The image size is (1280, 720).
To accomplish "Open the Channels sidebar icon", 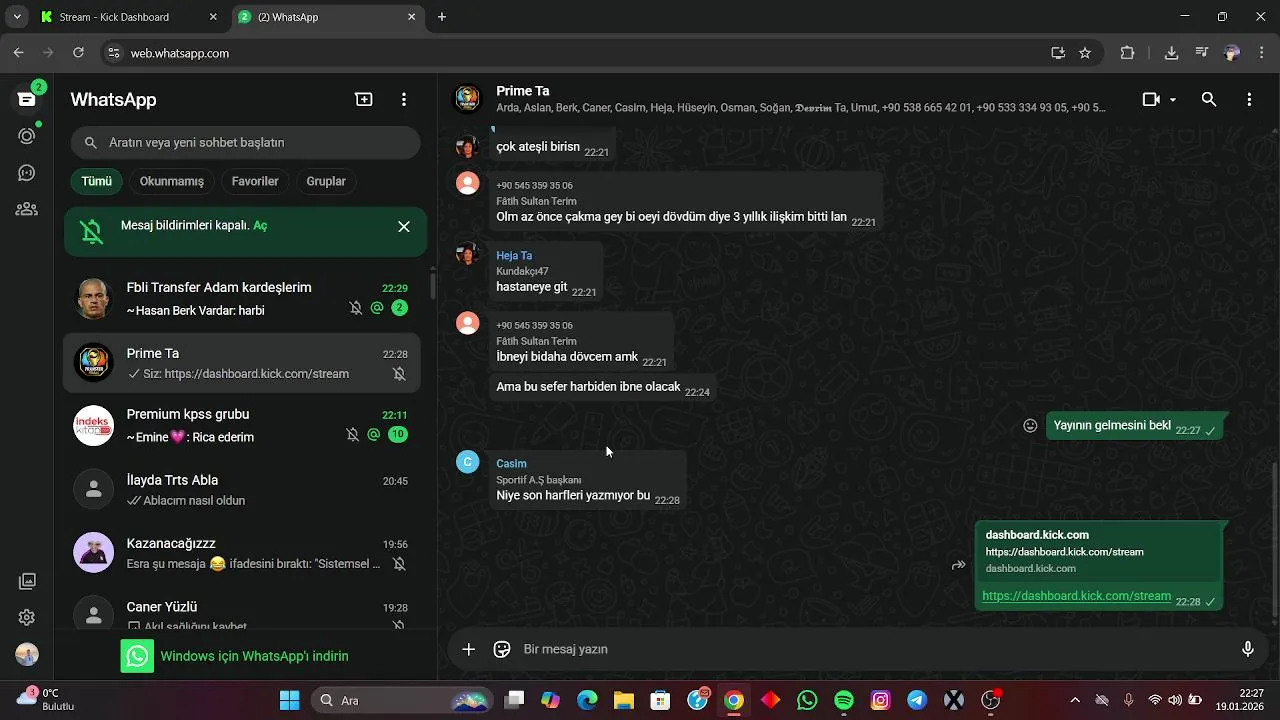I will pyautogui.click(x=27, y=173).
